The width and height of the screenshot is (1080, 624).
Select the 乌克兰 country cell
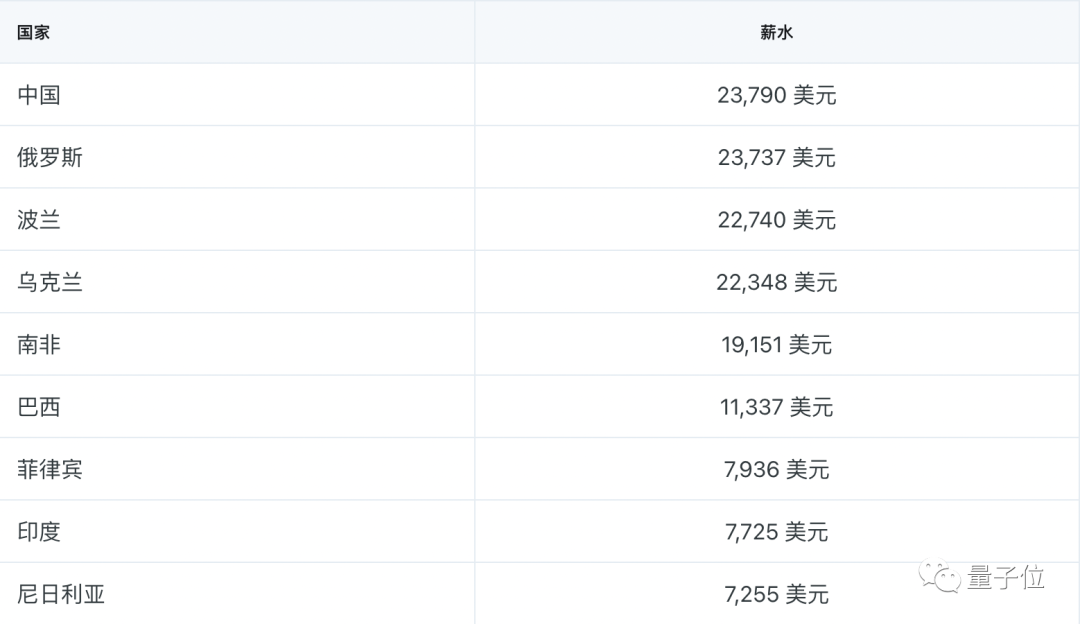point(50,282)
